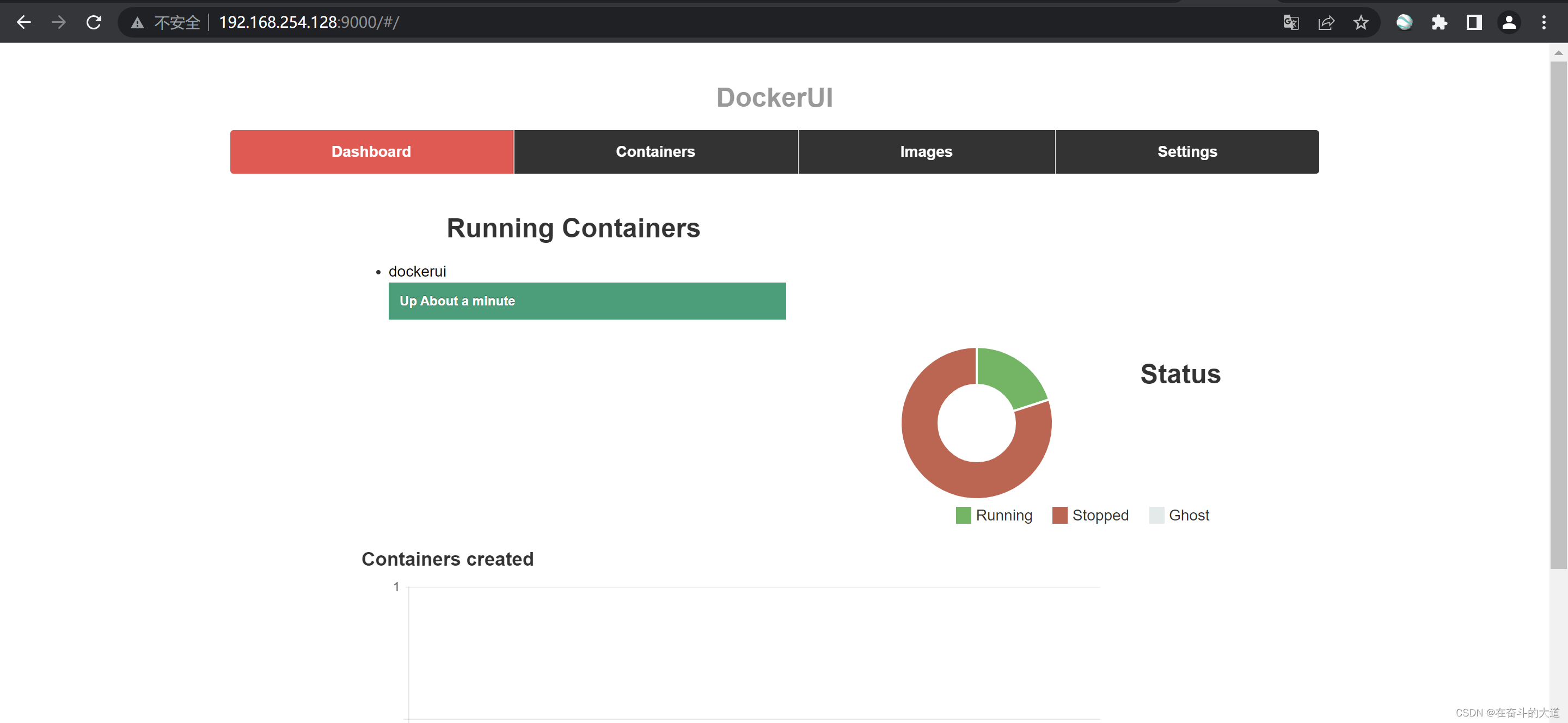Click the share page icon
This screenshot has height=723, width=1568.
1326,22
